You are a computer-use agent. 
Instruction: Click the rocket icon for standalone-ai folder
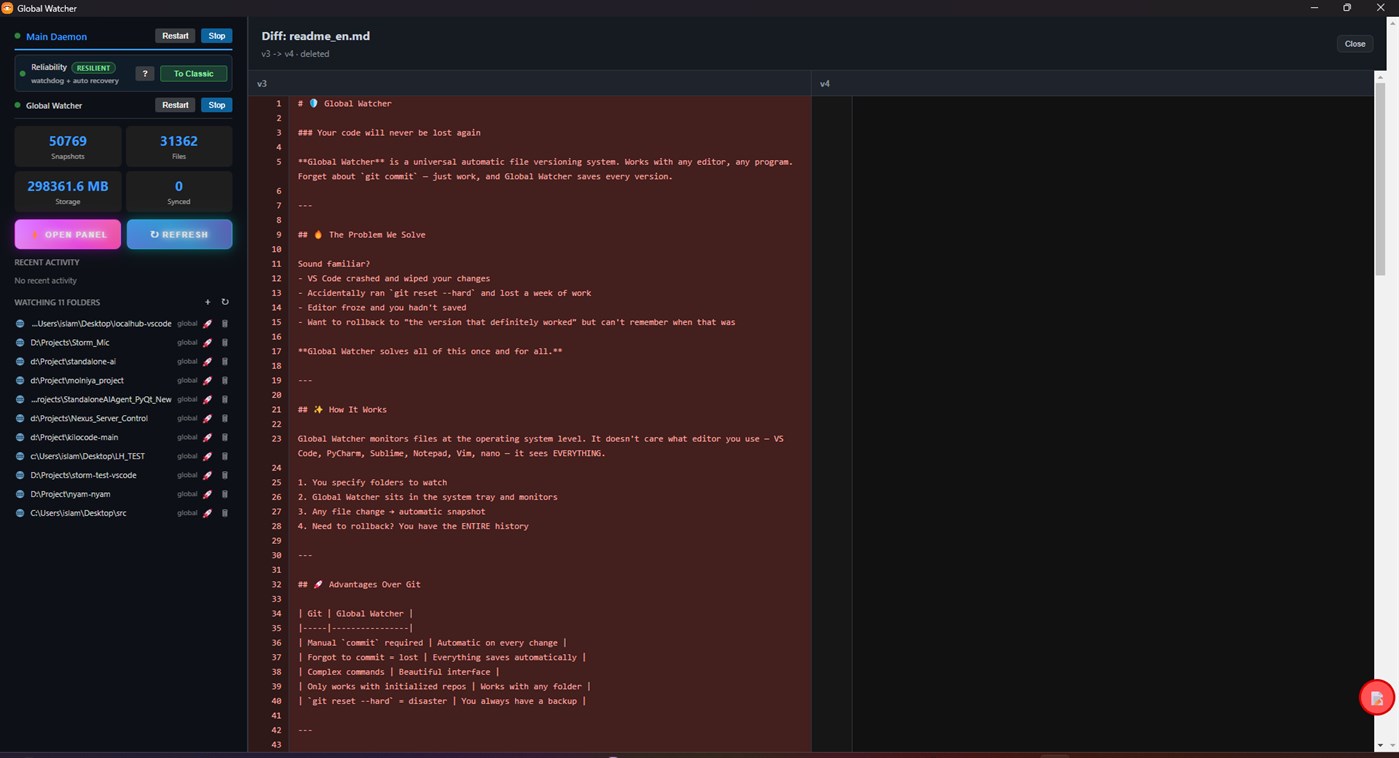(208, 362)
